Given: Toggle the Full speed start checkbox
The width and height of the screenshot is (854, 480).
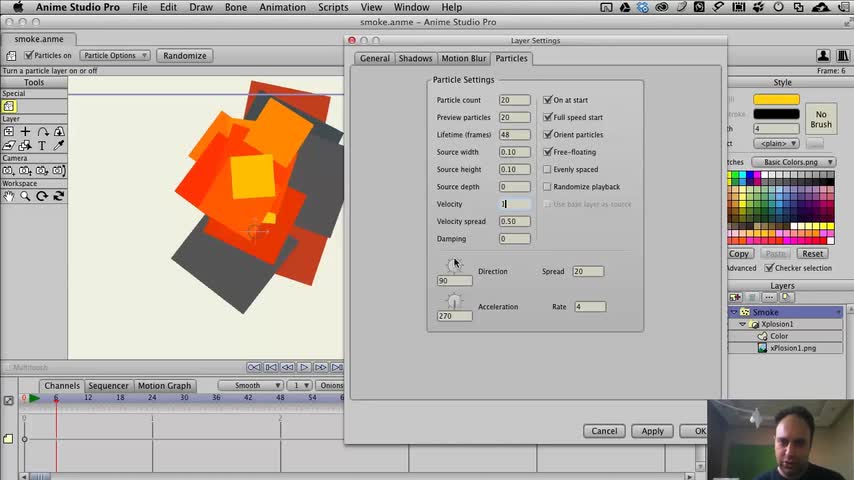Looking at the screenshot, I should [547, 117].
